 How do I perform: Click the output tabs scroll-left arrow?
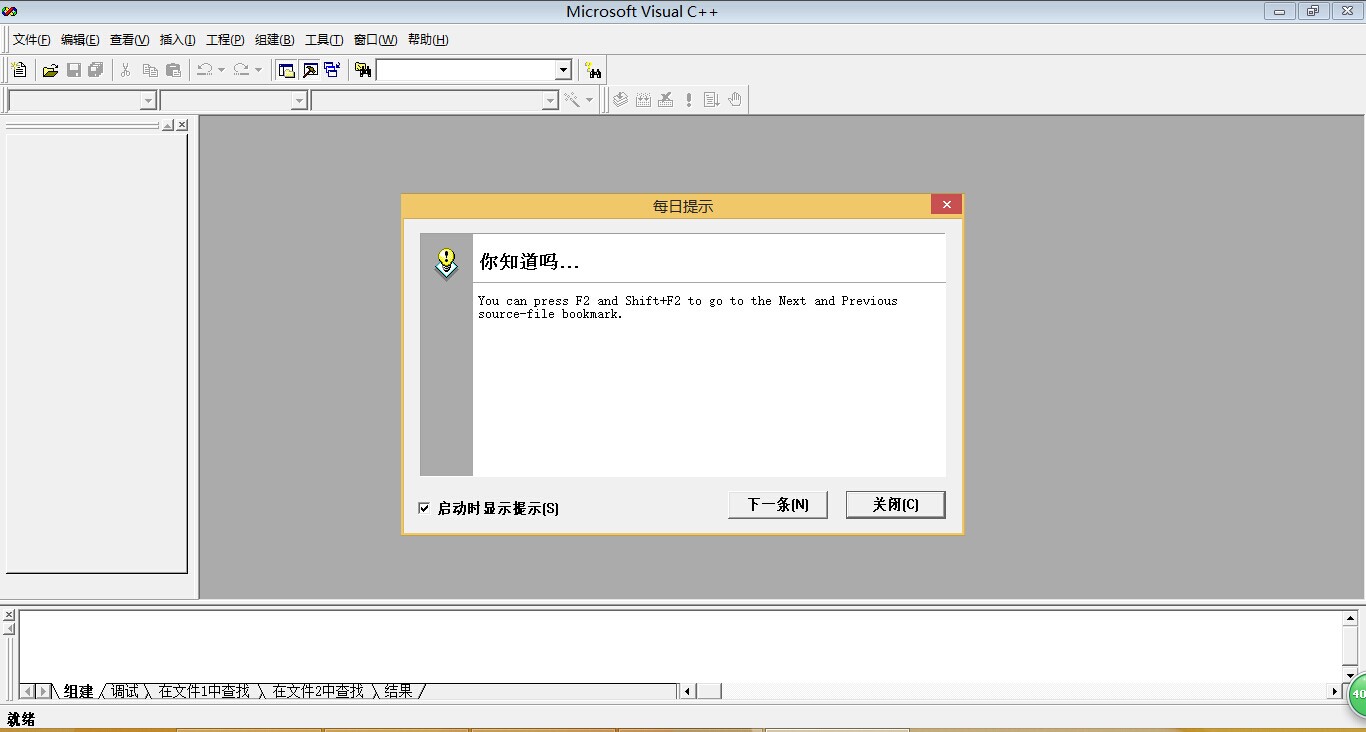point(27,691)
